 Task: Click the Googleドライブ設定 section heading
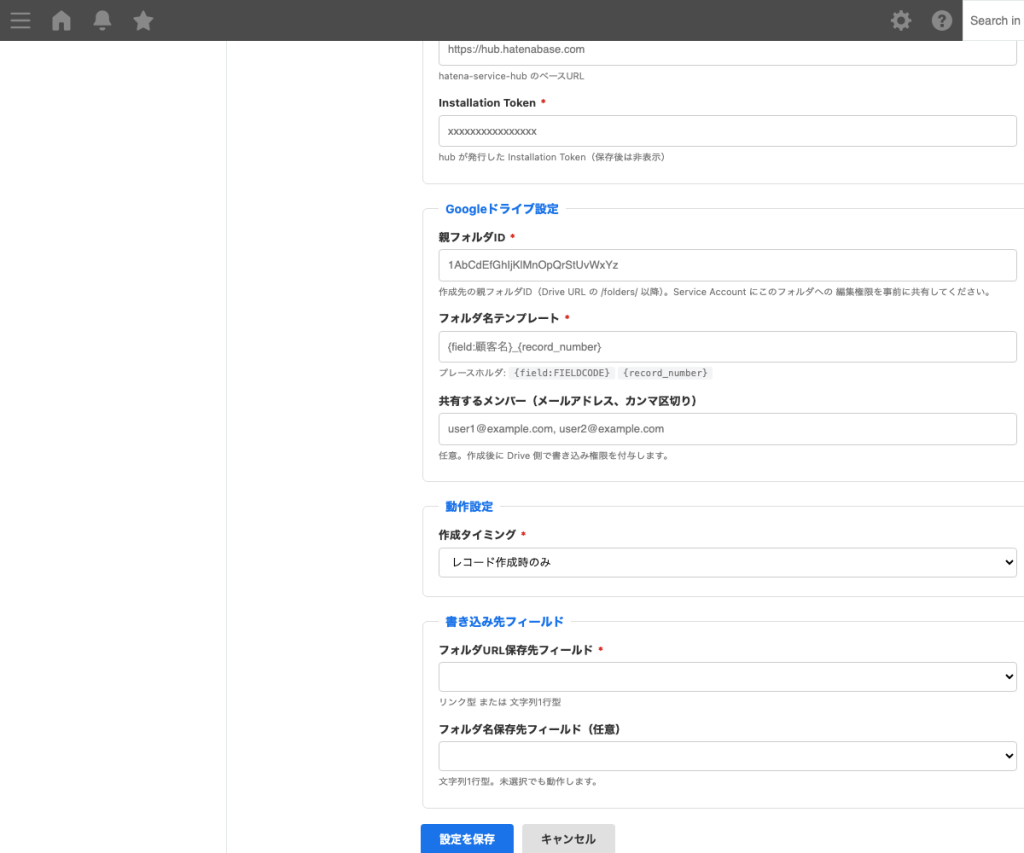502,209
